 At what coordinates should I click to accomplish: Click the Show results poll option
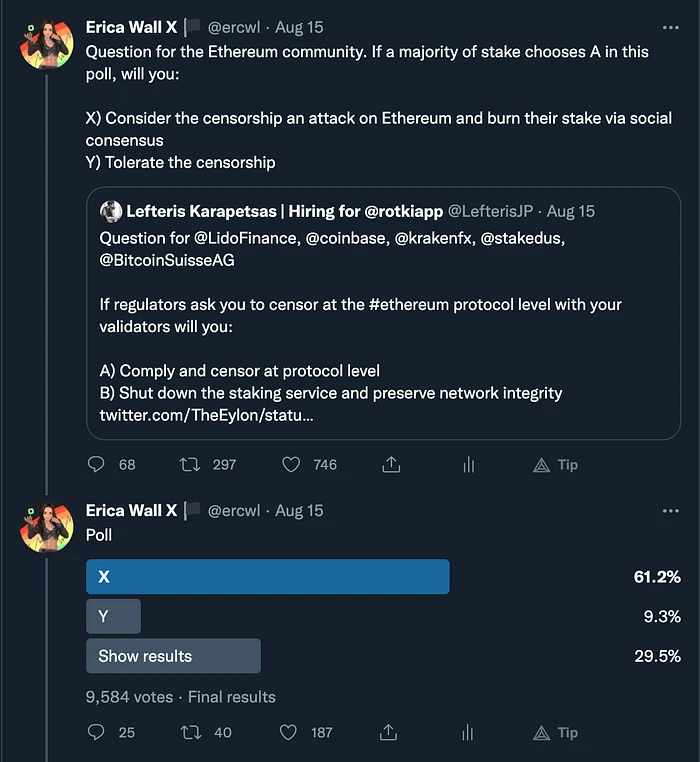point(173,656)
